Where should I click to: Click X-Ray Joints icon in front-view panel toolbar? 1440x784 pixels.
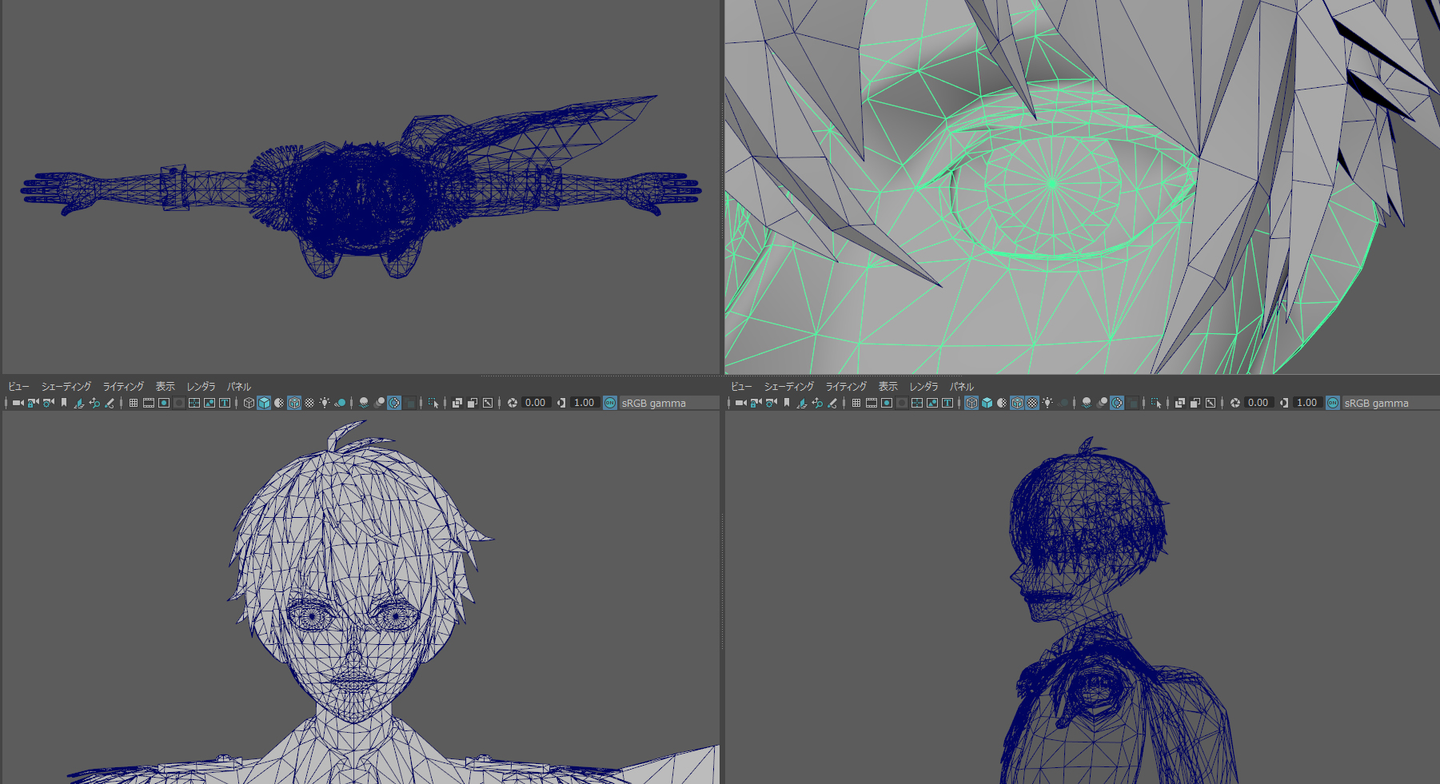tap(487, 403)
